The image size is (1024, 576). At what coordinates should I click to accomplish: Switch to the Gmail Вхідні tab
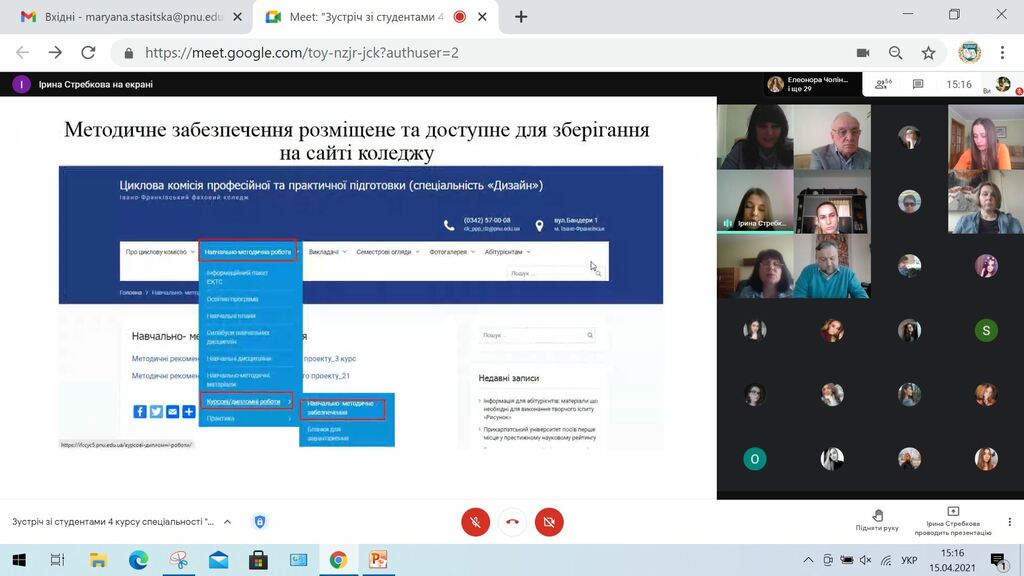[x=125, y=17]
